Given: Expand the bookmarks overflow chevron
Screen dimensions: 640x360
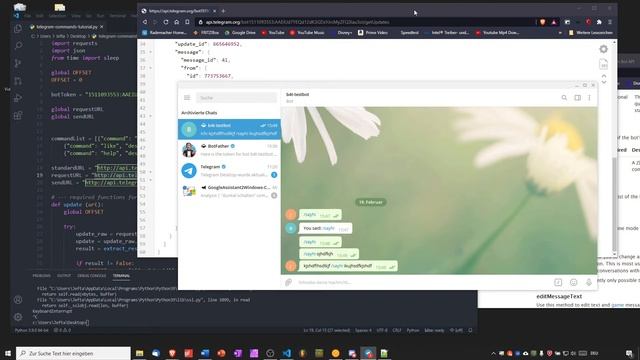Looking at the screenshot, I should pos(560,33).
